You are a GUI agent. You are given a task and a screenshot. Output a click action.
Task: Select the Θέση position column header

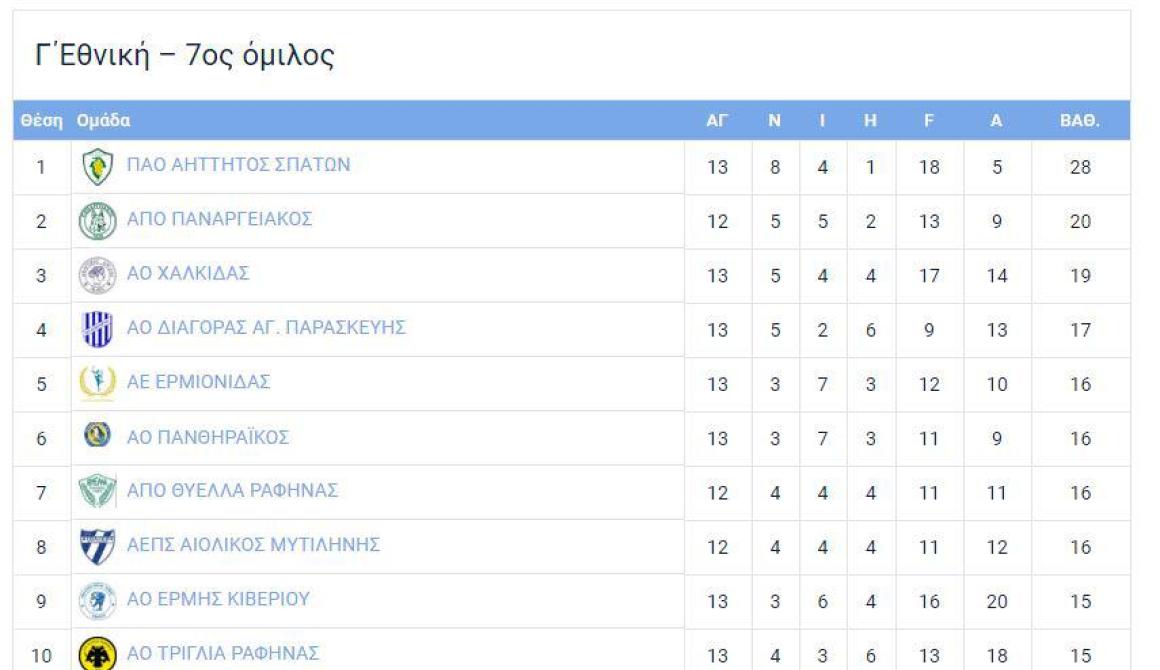[x=41, y=121]
